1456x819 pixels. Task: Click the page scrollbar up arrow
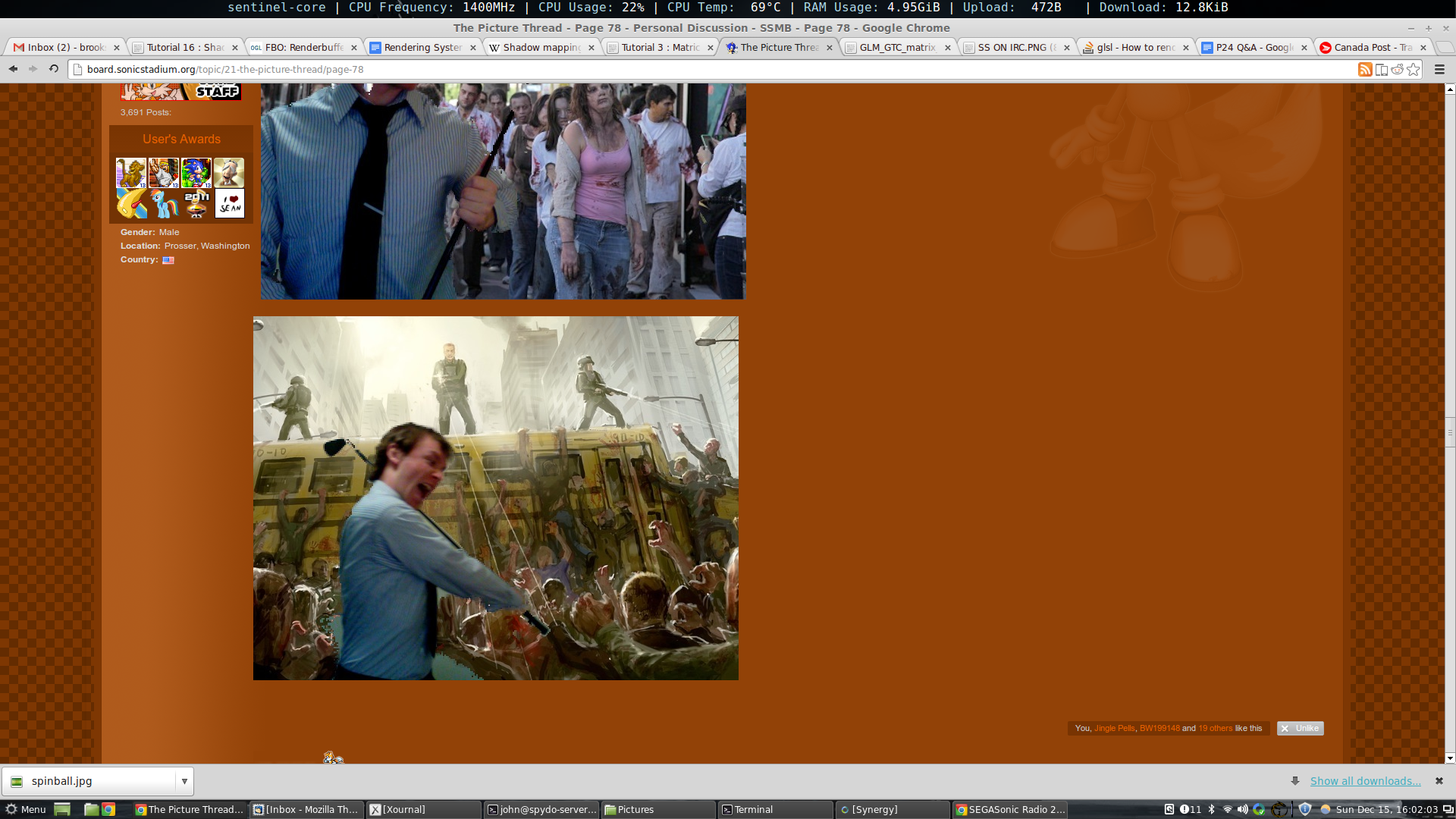1450,89
